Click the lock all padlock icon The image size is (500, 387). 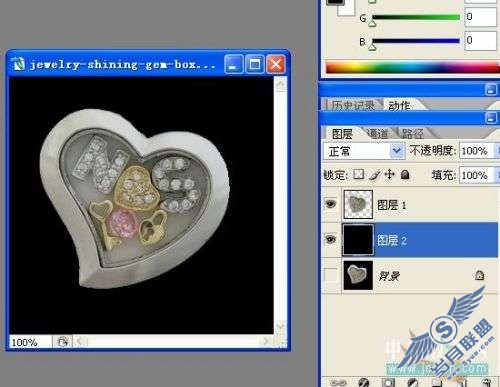tap(405, 174)
